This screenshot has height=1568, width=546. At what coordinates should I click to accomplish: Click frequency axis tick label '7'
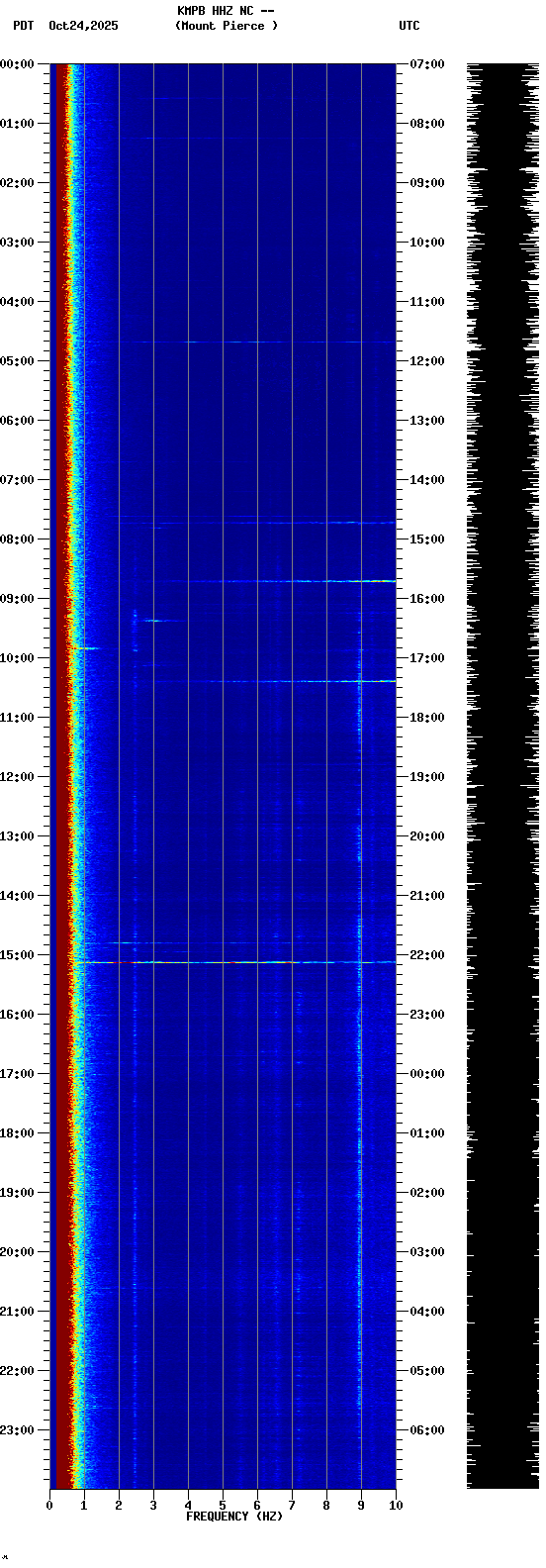[x=292, y=1506]
